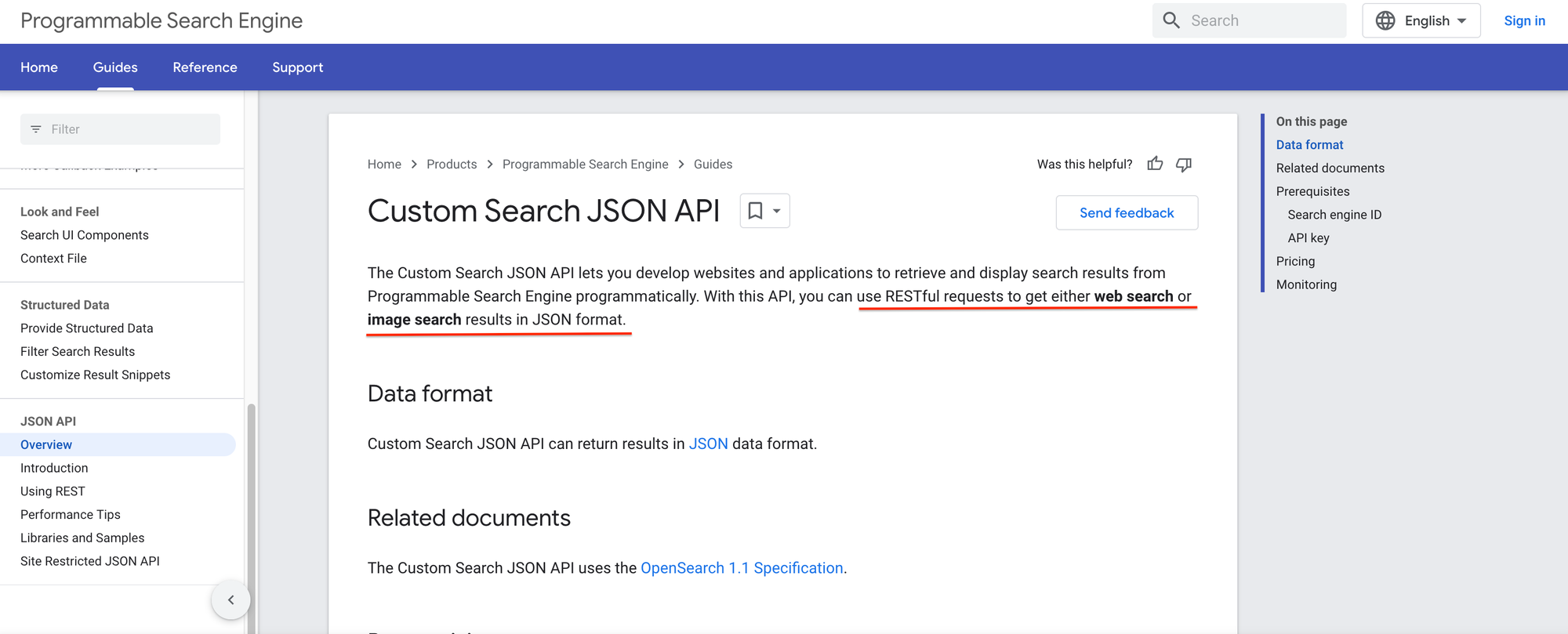Open Site Restricted JSON API item
The width and height of the screenshot is (1568, 634).
pos(90,561)
